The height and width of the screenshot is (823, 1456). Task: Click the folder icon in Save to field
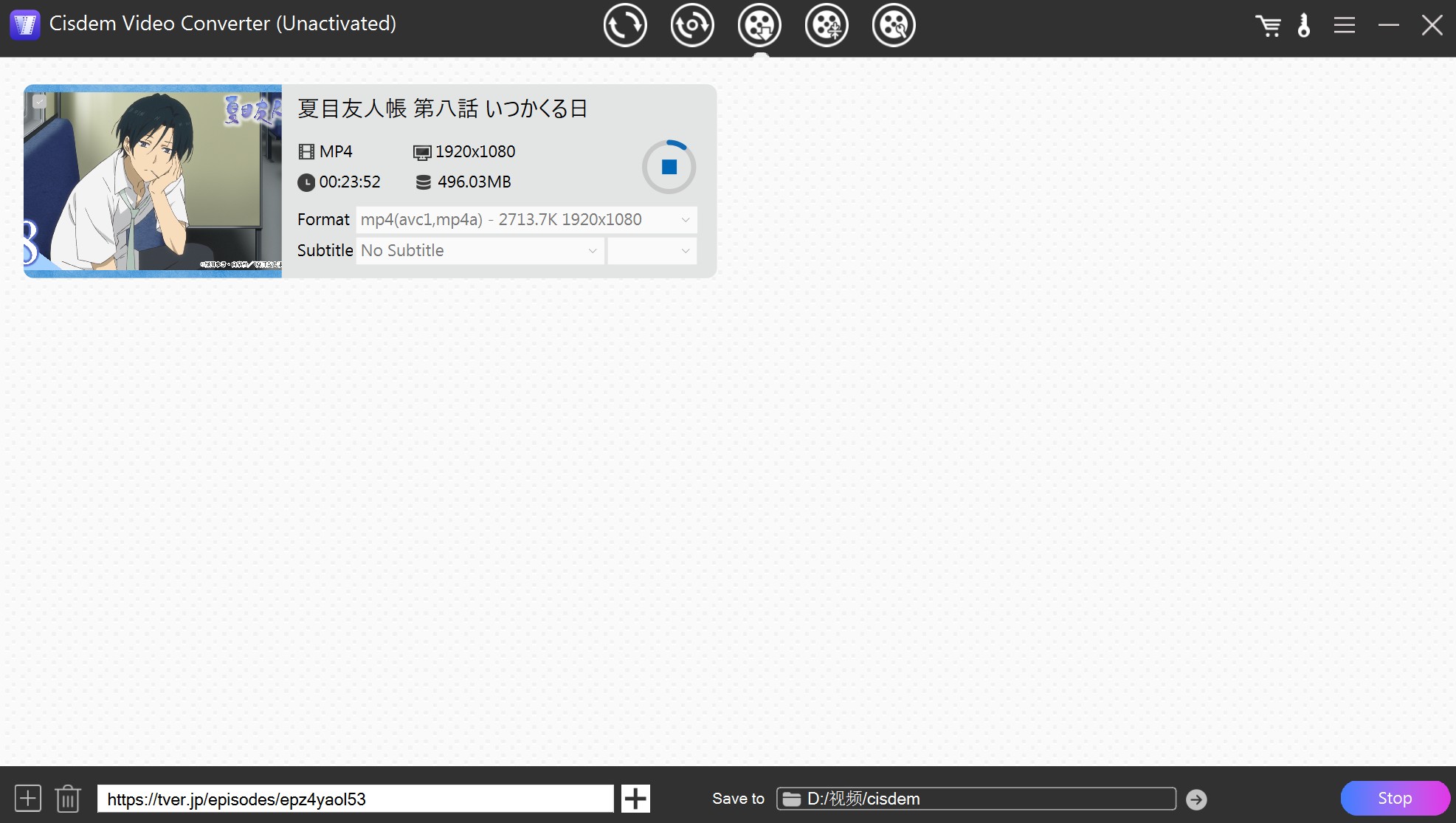point(792,799)
